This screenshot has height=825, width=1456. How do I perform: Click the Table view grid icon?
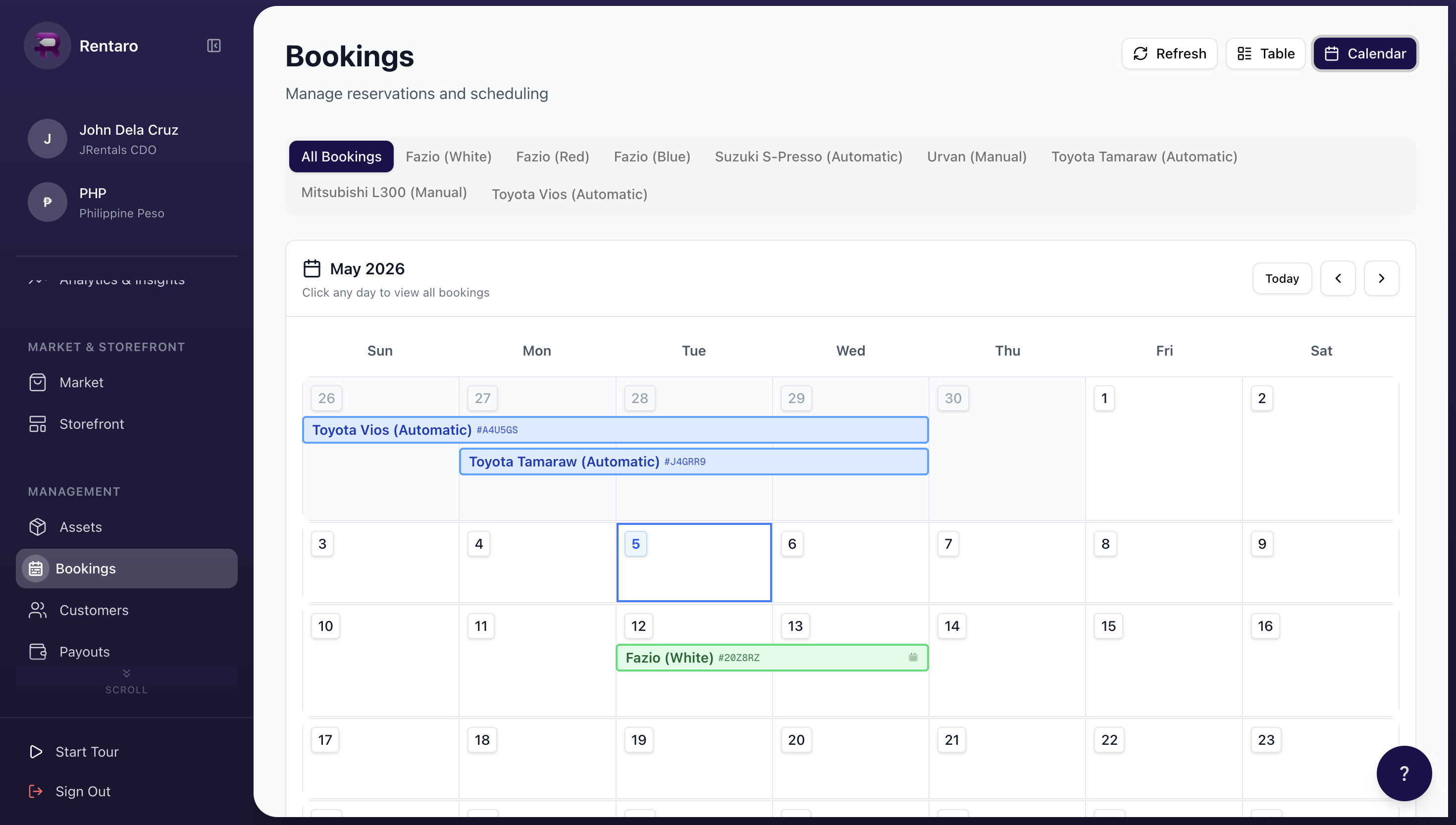[1244, 54]
